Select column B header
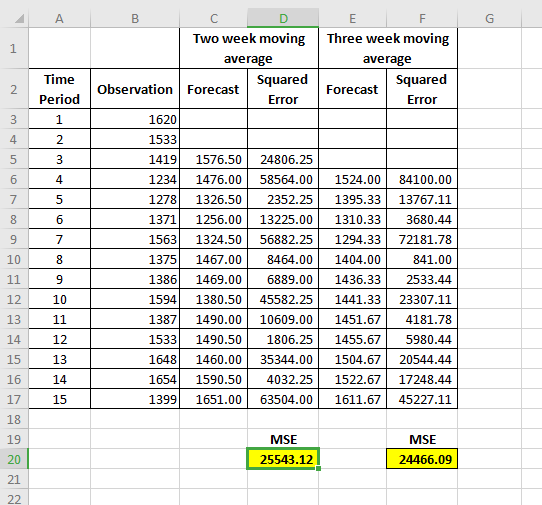 (135, 18)
